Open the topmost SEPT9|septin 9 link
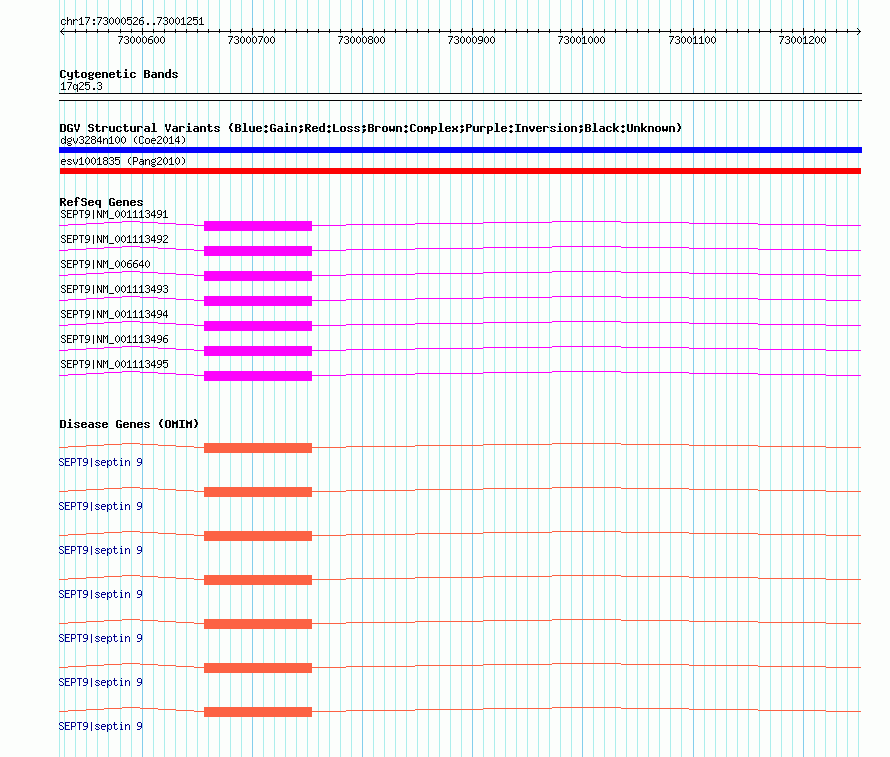The image size is (890, 757). 100,462
